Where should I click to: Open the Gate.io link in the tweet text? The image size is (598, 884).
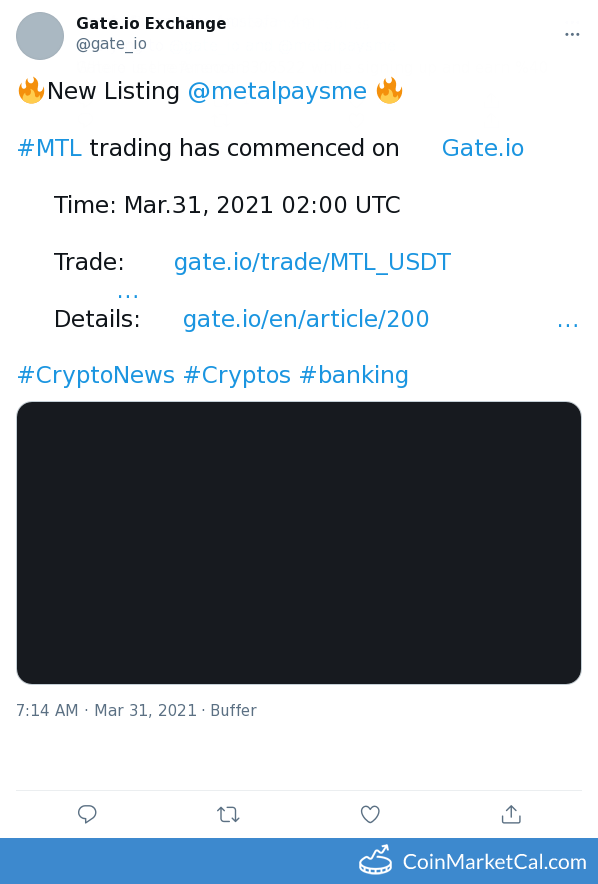point(482,148)
